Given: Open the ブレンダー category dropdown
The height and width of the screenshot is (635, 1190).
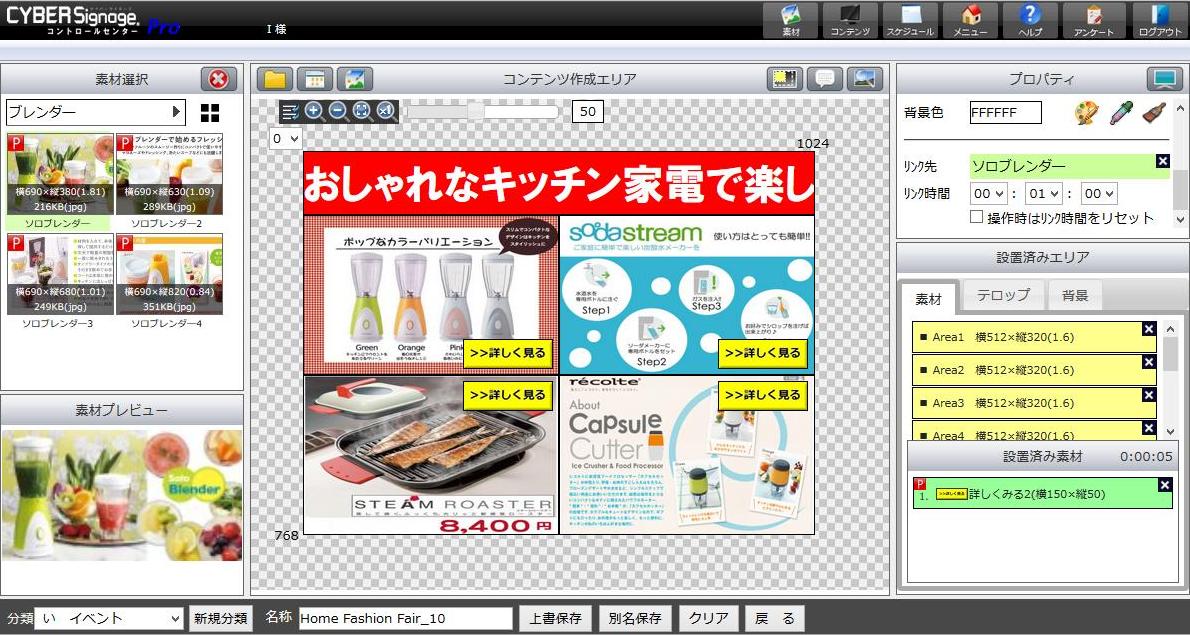Looking at the screenshot, I should pyautogui.click(x=96, y=112).
